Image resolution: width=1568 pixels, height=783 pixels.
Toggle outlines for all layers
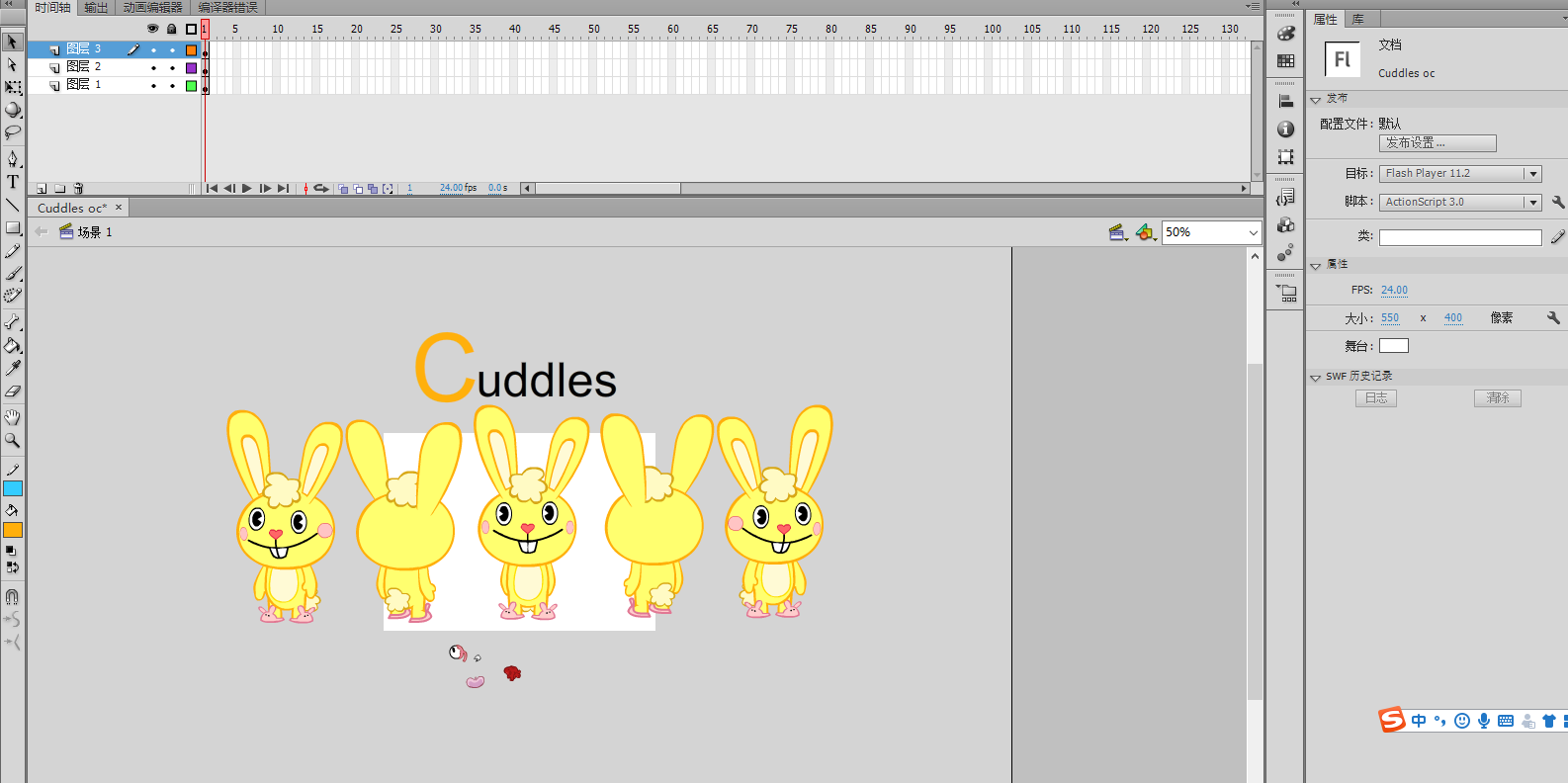pyautogui.click(x=191, y=29)
